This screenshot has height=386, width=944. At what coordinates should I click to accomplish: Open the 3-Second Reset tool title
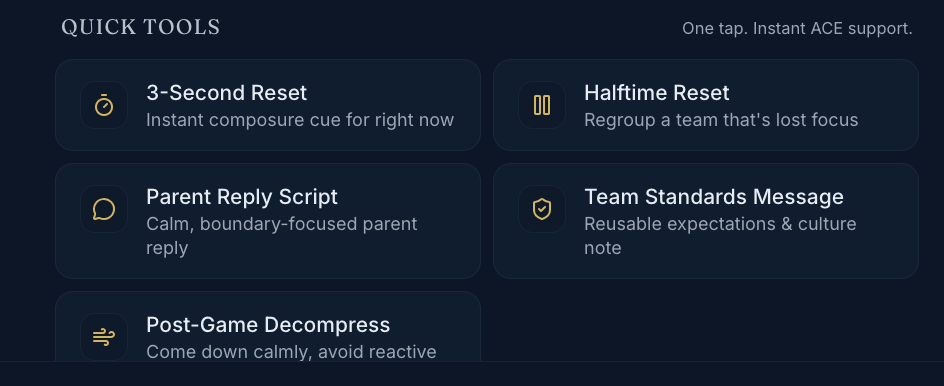(226, 93)
